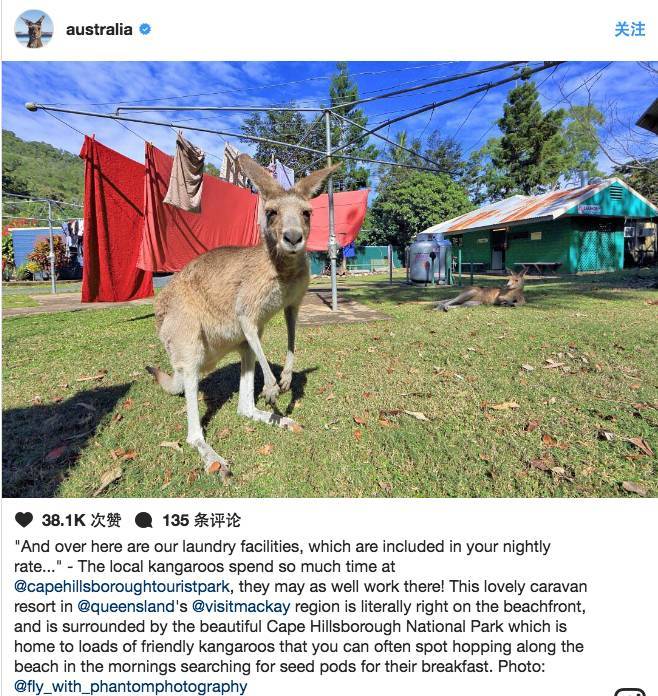The width and height of the screenshot is (658, 696).
Task: Open photographer @fly_with_phantomphotography profile
Action: coord(131,686)
